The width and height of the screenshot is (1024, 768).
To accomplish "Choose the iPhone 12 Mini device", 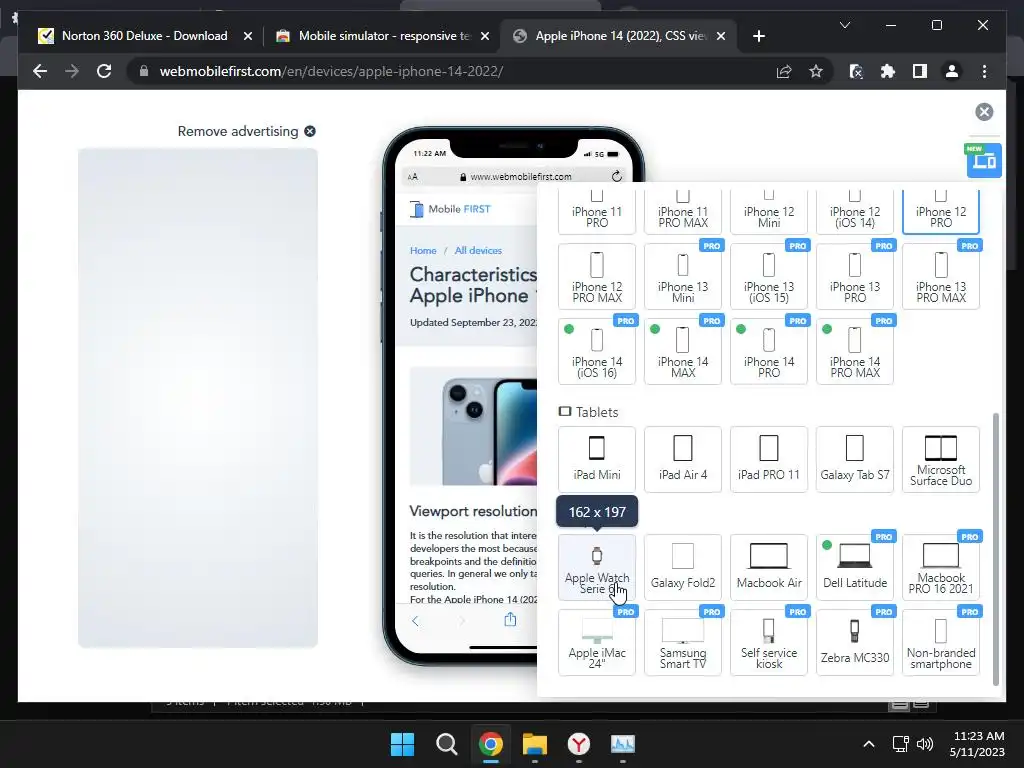I will tap(769, 211).
